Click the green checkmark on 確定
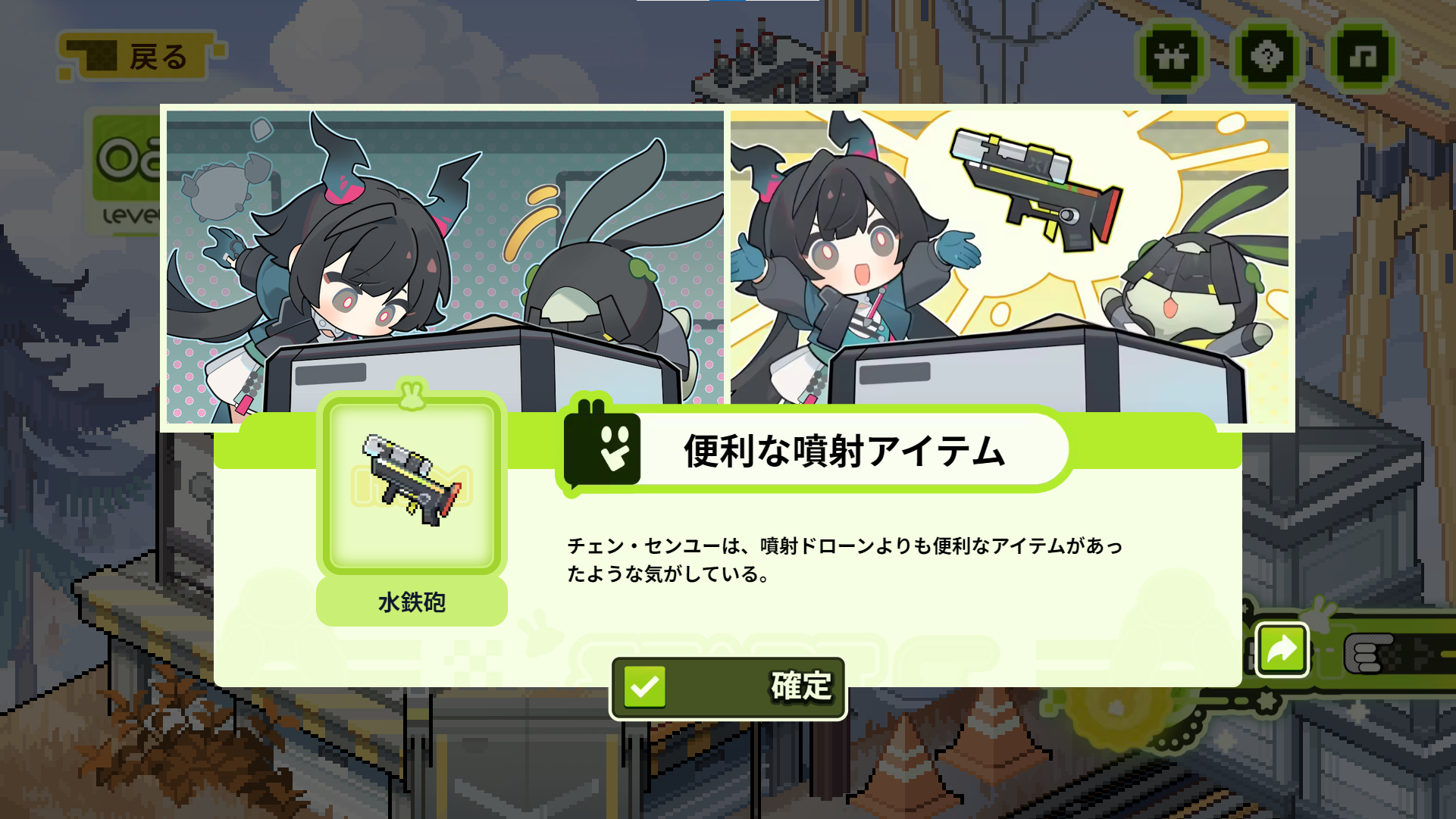The width and height of the screenshot is (1456, 819). pos(644,687)
